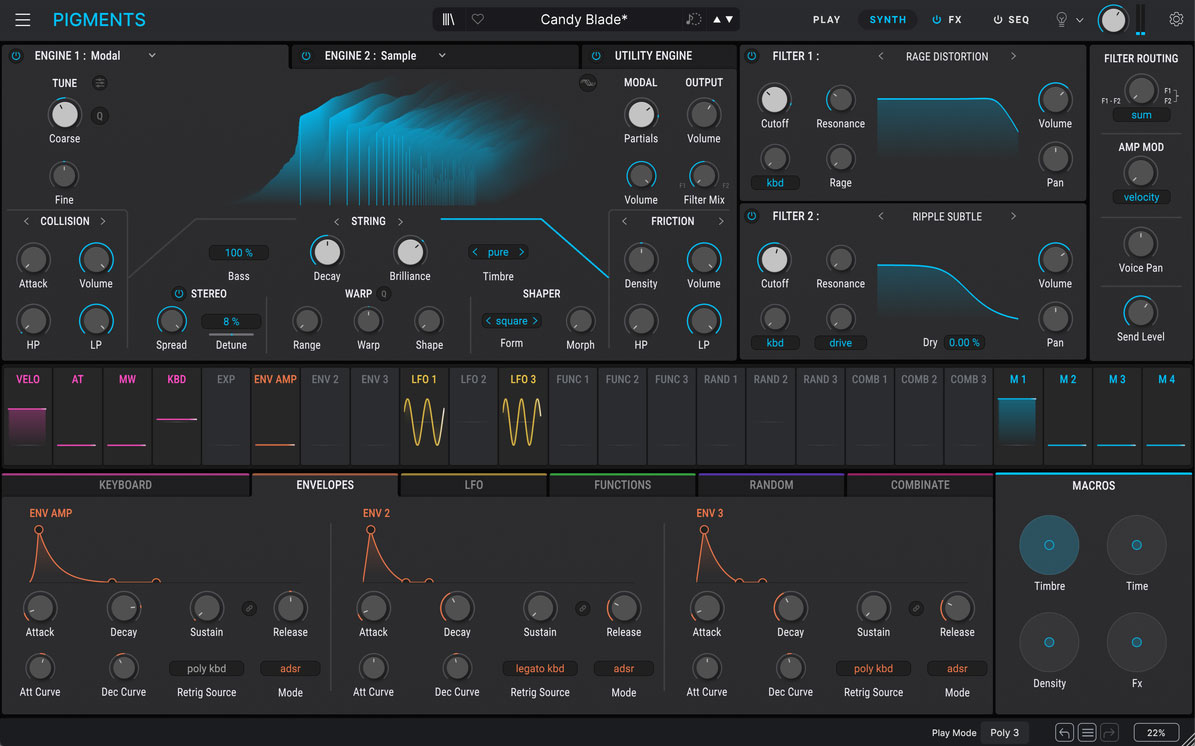Toggle Engine 2 power button

coord(306,56)
